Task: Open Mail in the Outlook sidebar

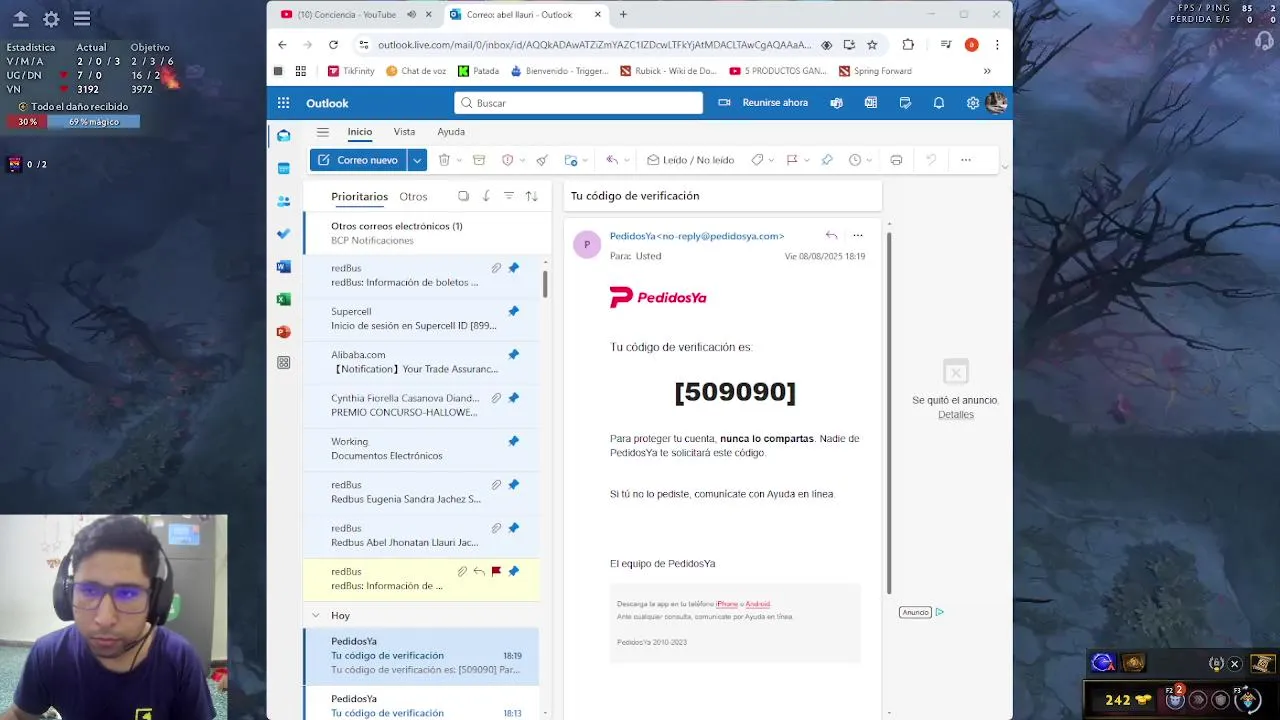Action: tap(284, 136)
